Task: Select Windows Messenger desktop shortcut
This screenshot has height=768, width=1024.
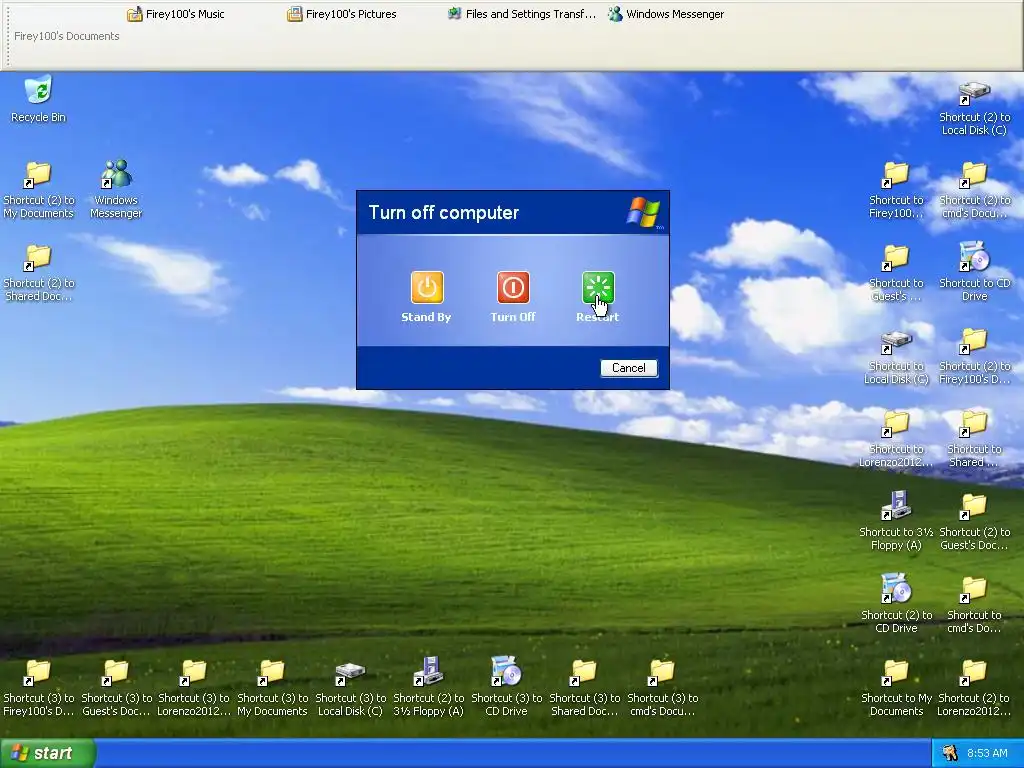Action: coord(116,189)
